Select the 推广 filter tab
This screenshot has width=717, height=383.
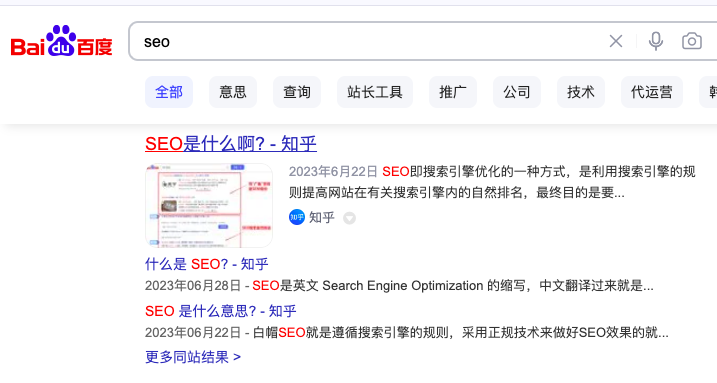(x=453, y=92)
